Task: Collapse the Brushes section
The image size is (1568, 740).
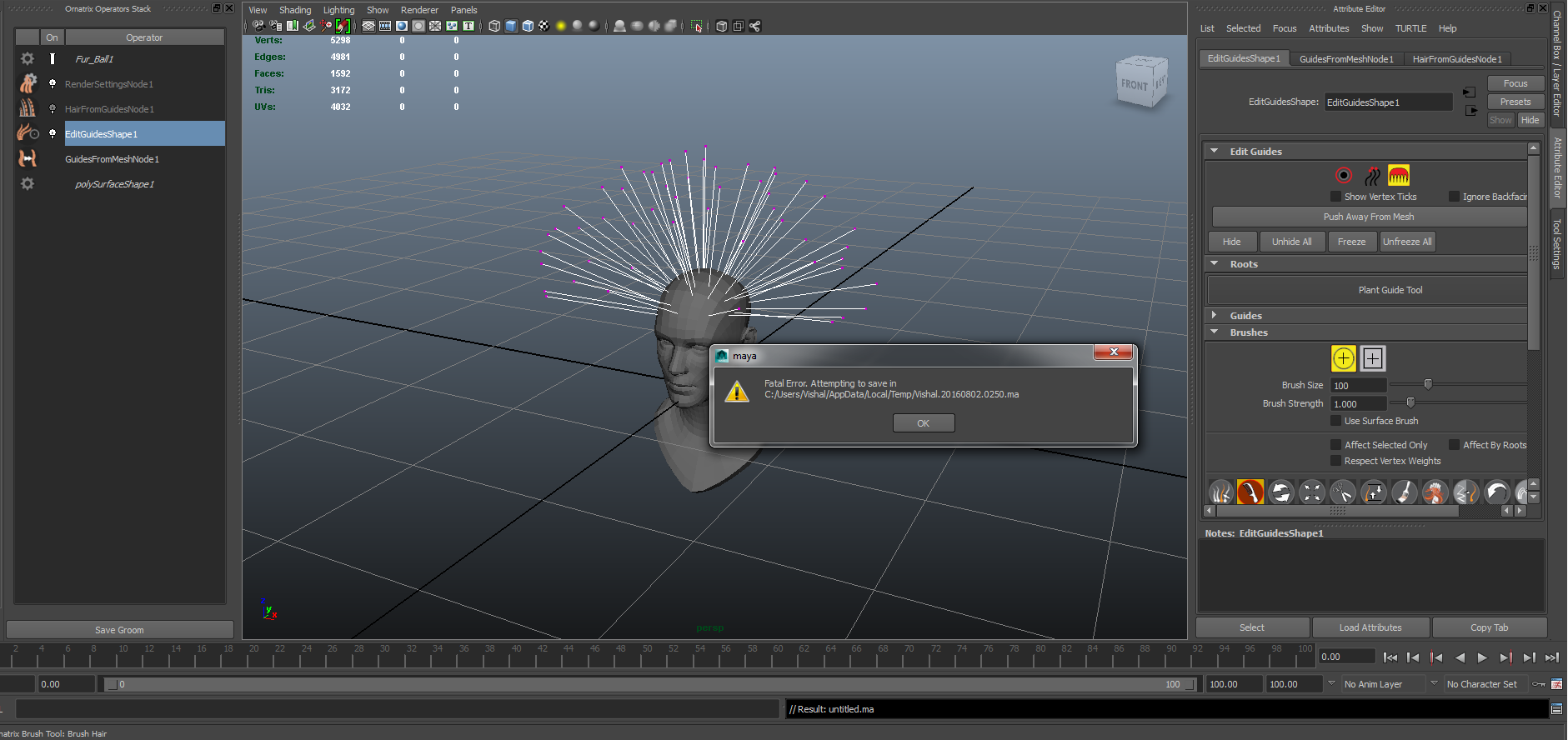Action: [1215, 332]
